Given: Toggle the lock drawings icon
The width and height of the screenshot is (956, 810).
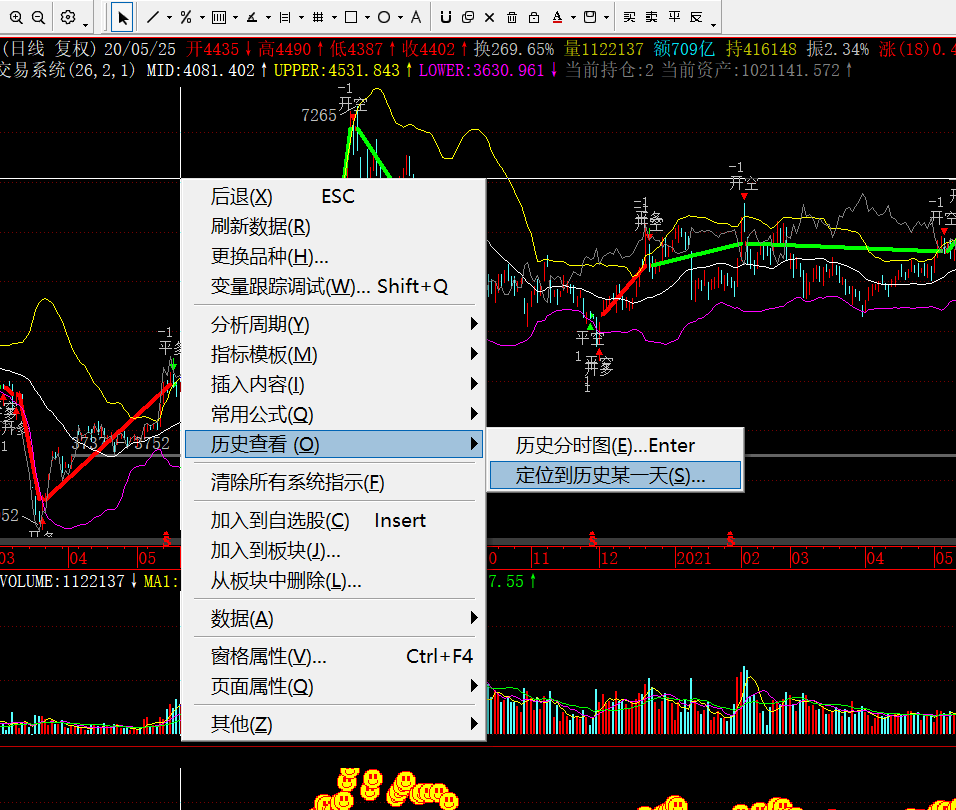Looking at the screenshot, I should [533, 17].
